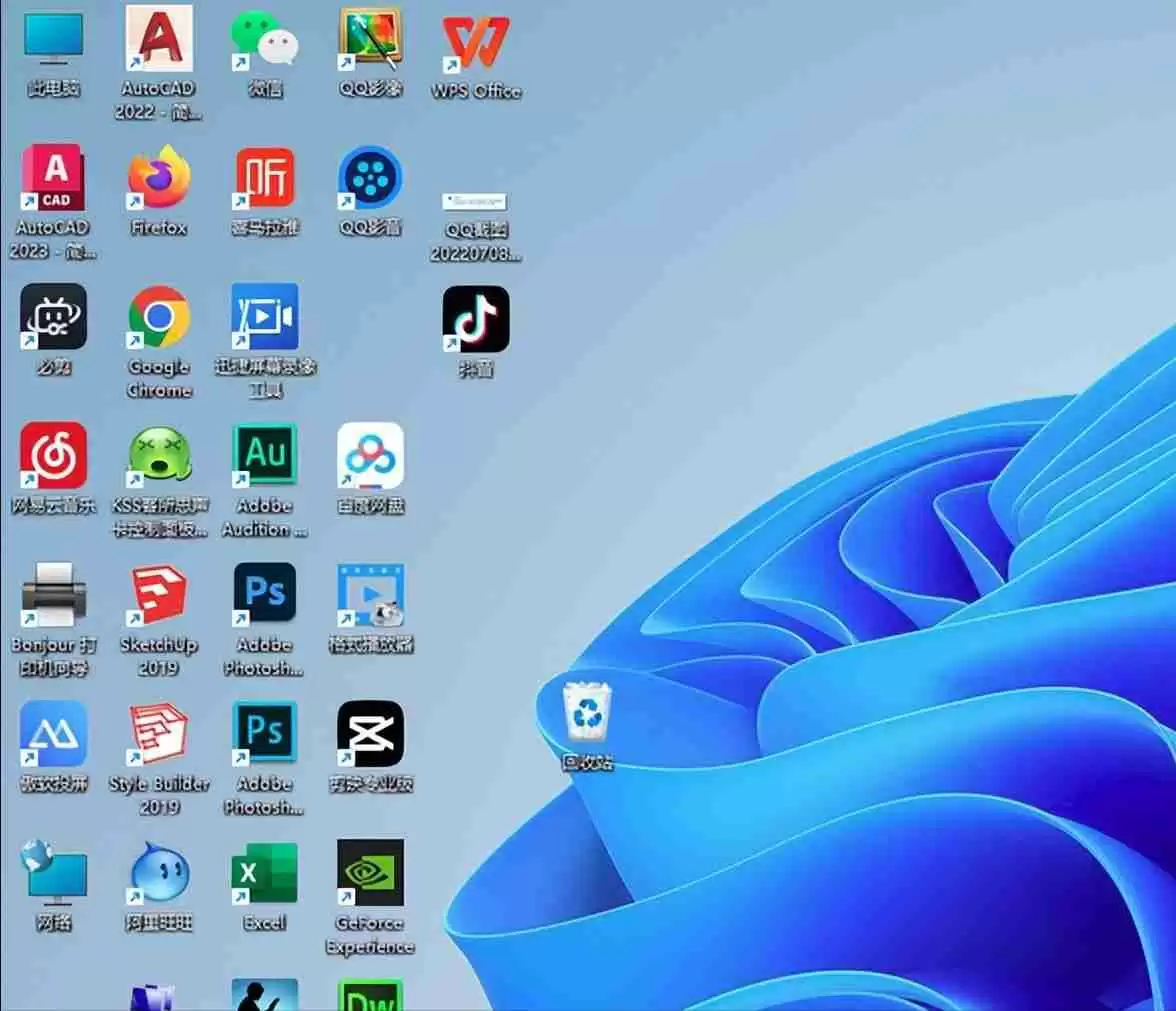
Task: Click the Style Builder 2019 icon
Action: click(x=159, y=734)
